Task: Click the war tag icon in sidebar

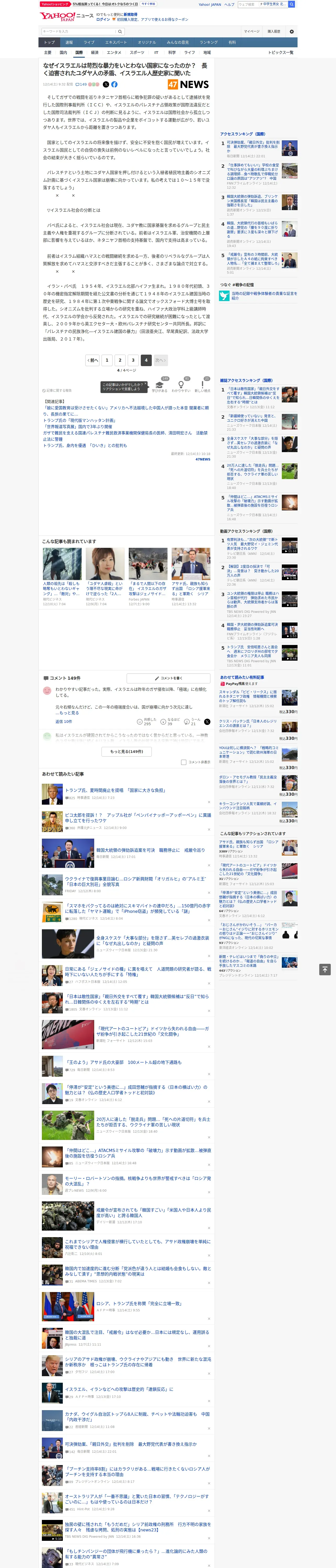Action: coord(225,296)
